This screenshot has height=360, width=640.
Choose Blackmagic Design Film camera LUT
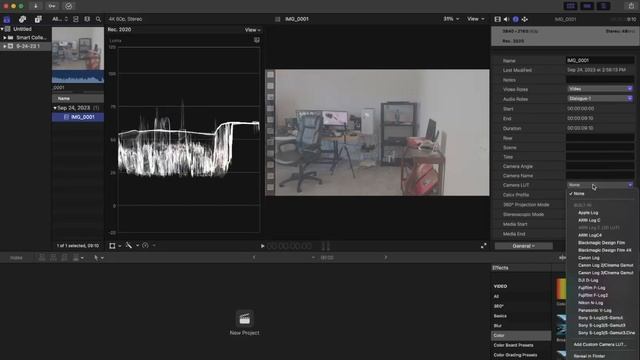click(x=601, y=243)
